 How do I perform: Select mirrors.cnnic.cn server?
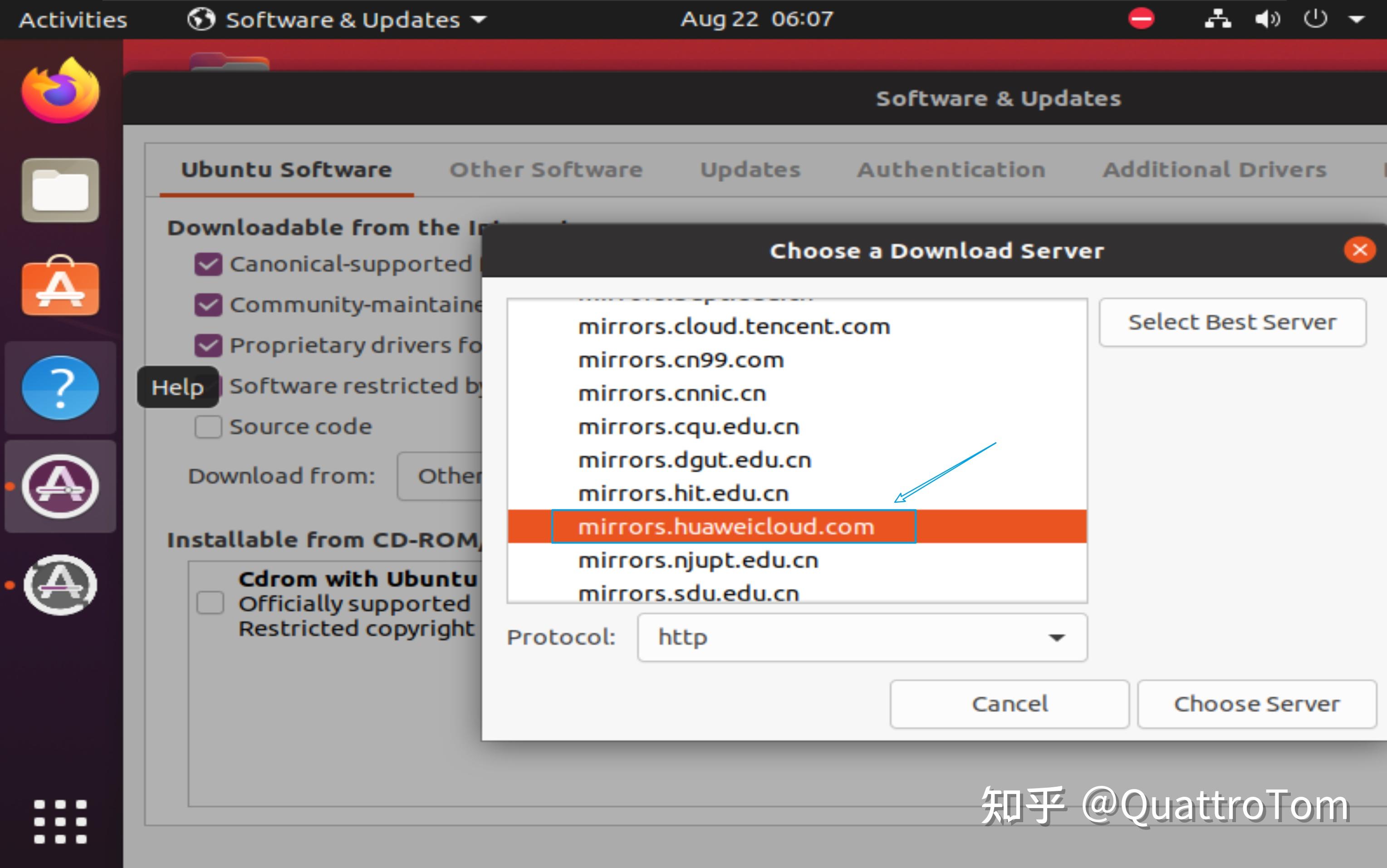coord(797,393)
